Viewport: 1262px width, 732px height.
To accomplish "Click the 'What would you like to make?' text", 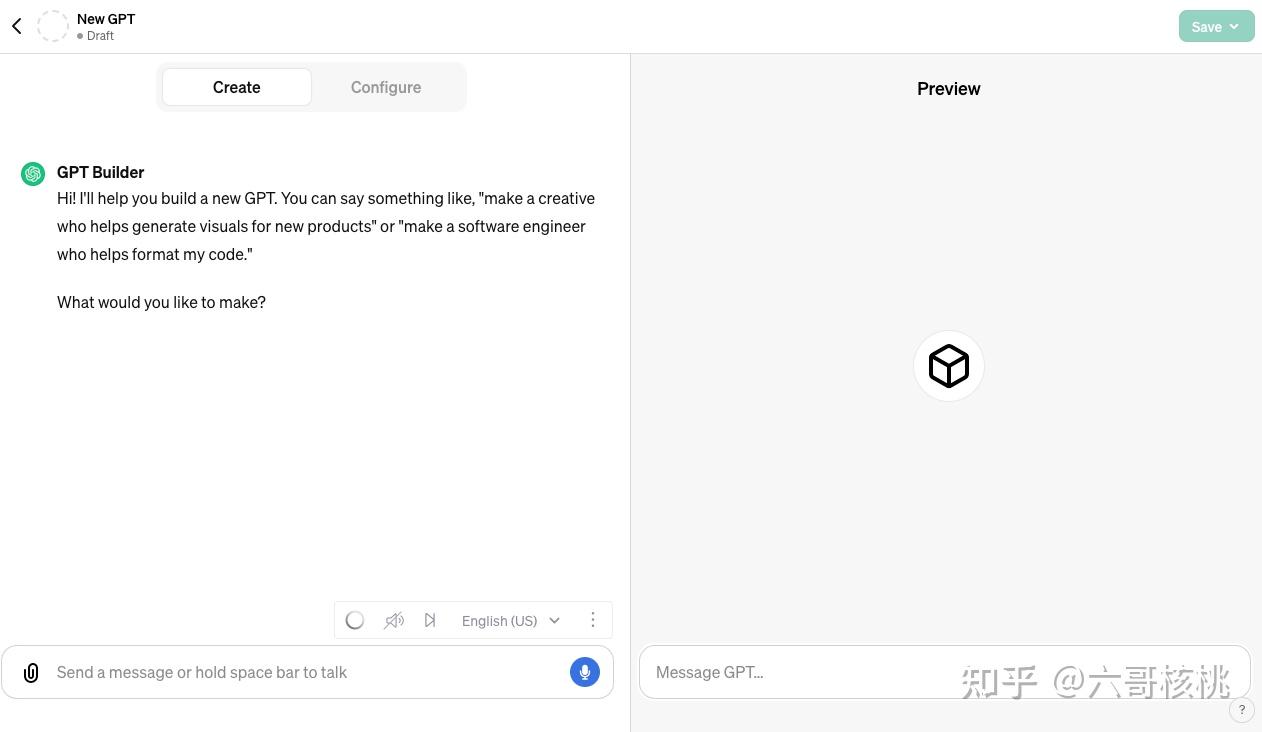I will coord(161,302).
